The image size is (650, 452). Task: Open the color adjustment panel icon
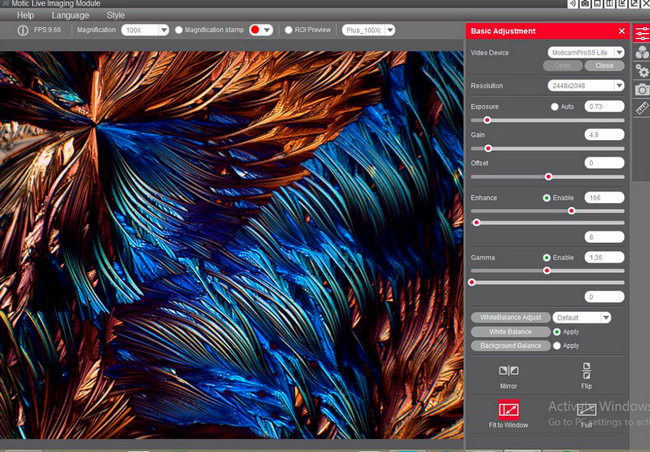(x=641, y=52)
